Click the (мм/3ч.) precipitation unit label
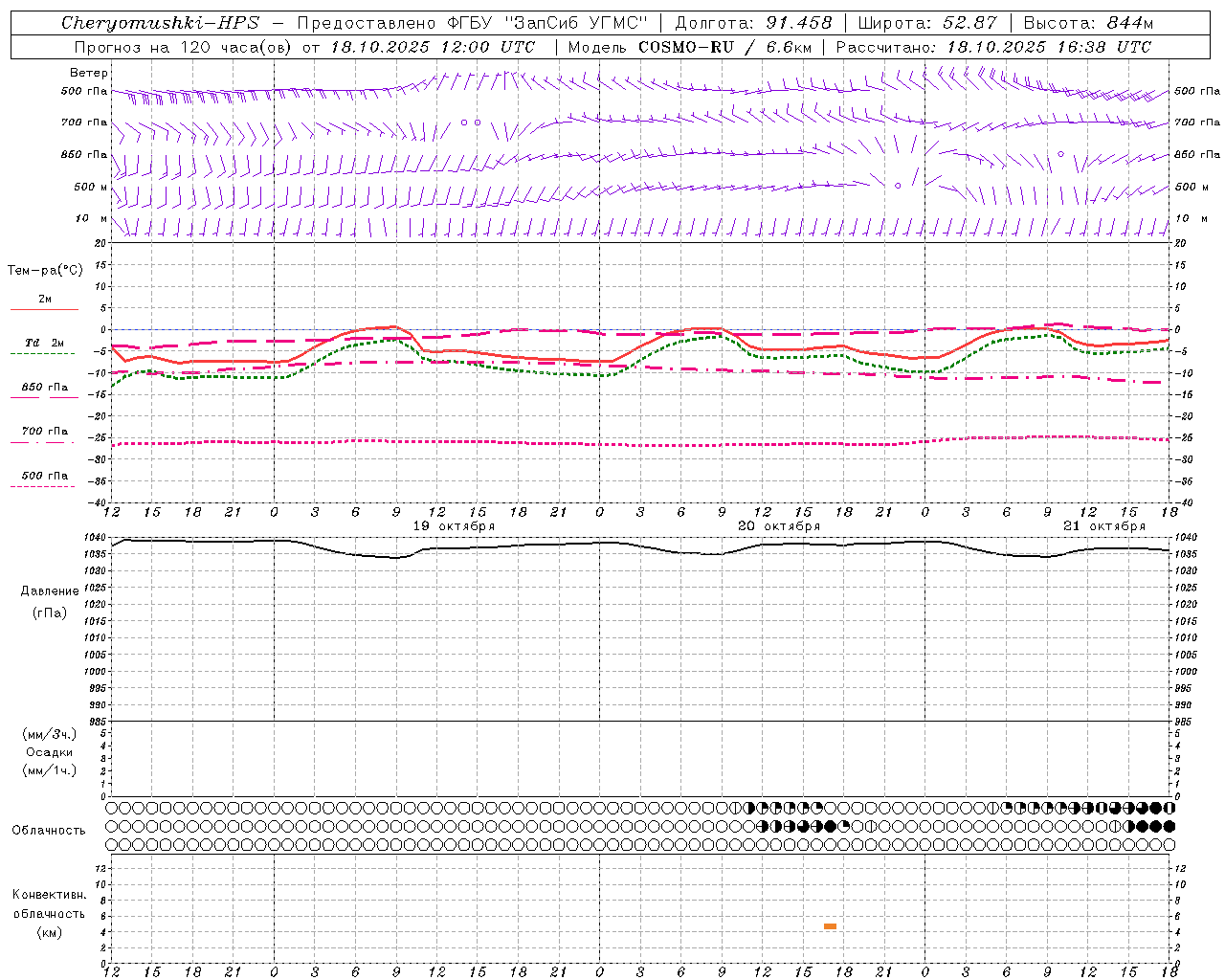This screenshot has height=980, width=1225. coord(50,734)
